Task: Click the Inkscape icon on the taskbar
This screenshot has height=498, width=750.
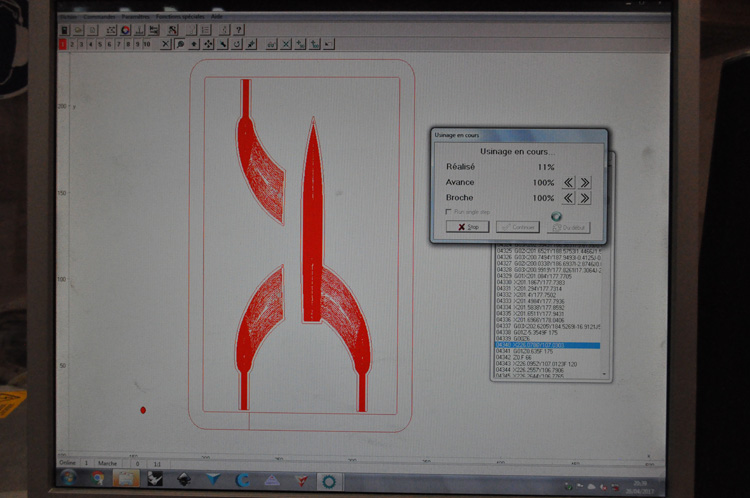Action: [x=184, y=479]
